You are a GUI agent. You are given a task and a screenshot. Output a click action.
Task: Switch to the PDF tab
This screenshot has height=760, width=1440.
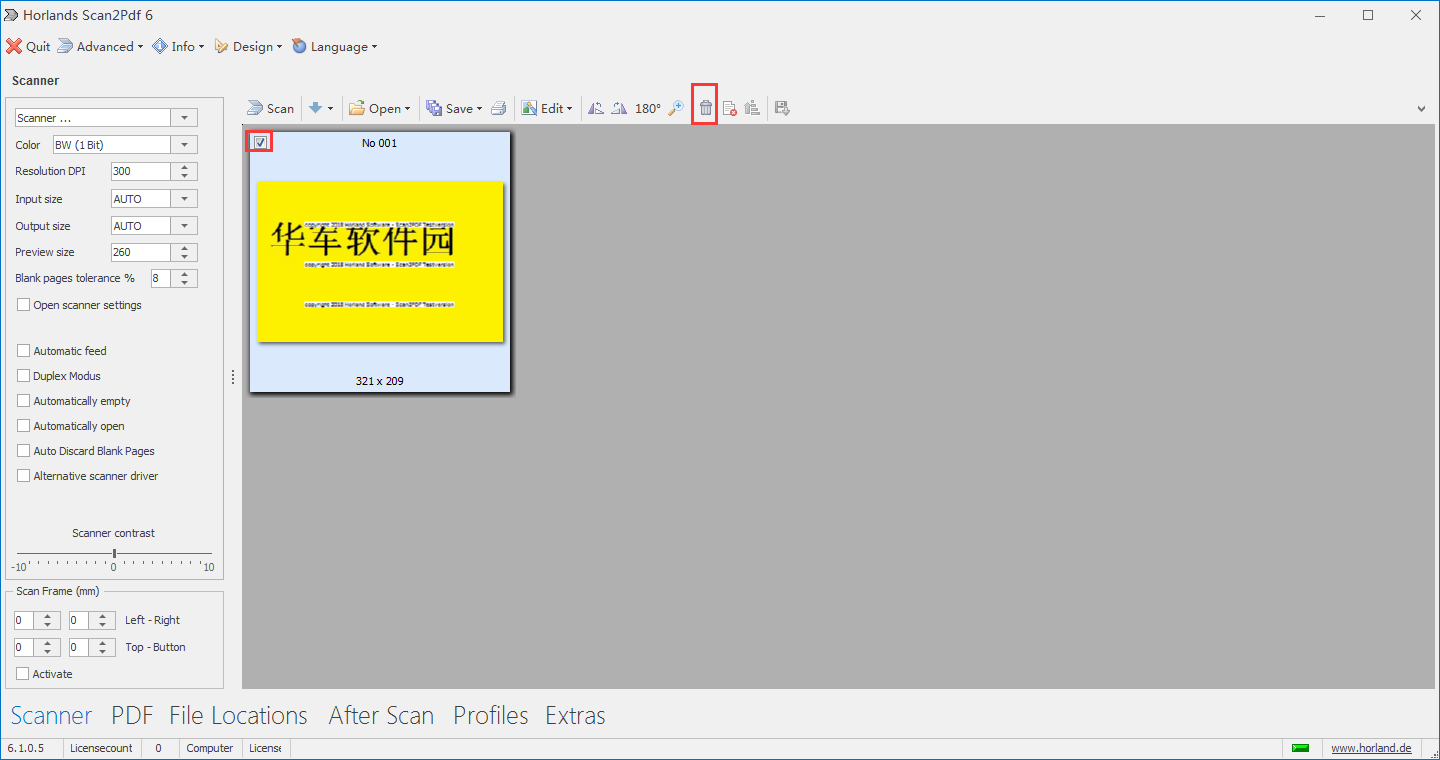click(132, 715)
